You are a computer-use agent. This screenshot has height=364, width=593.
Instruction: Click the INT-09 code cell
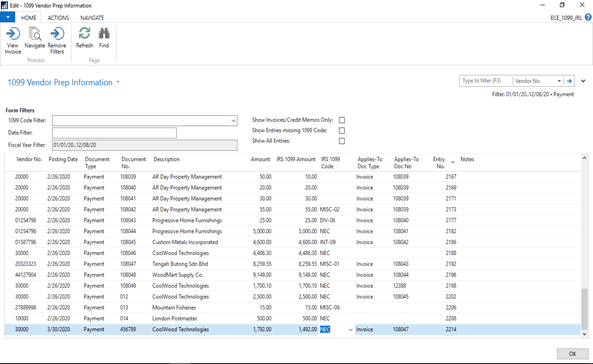point(328,242)
